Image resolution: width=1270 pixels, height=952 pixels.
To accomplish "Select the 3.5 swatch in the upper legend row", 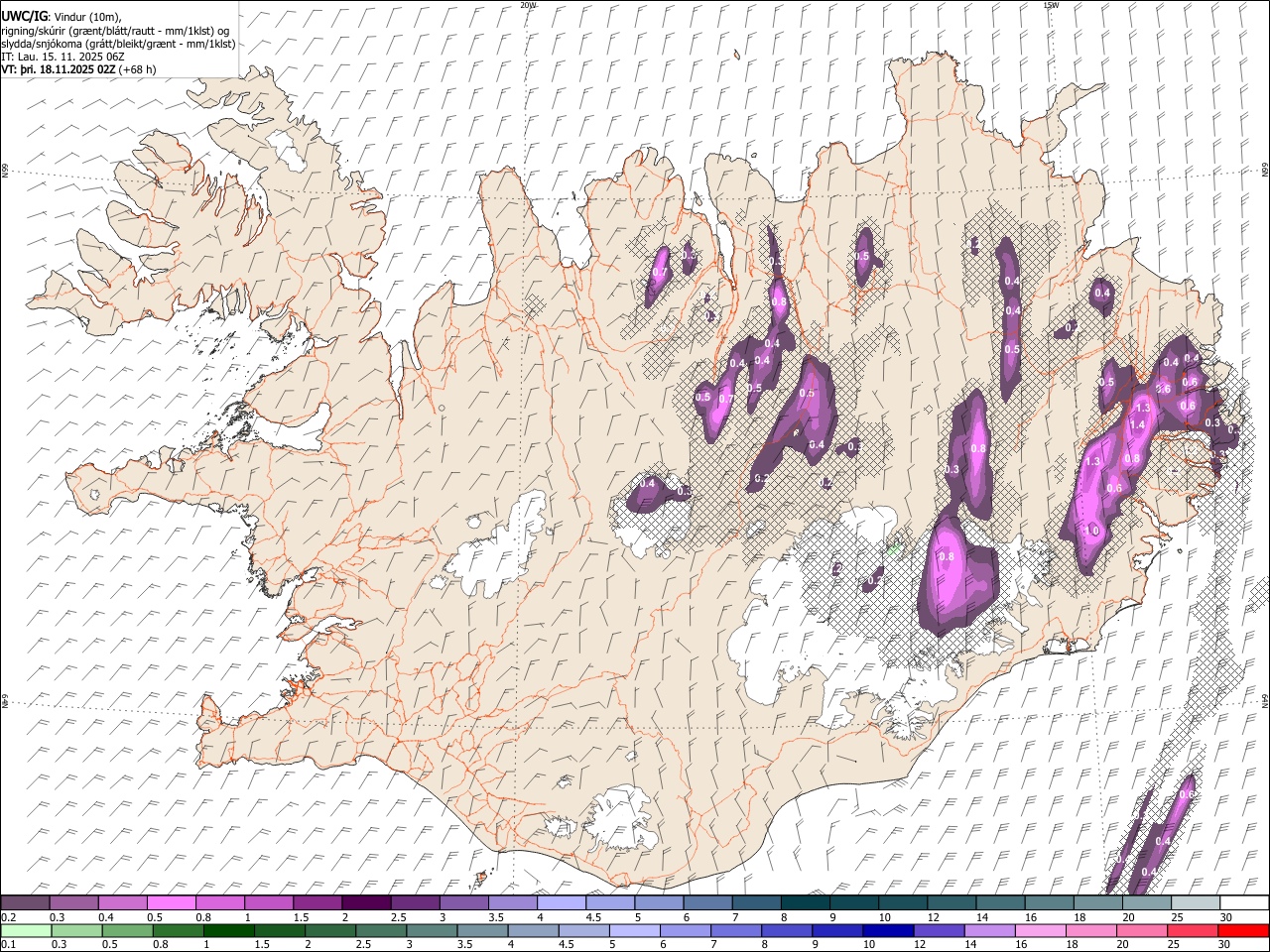I will (x=513, y=902).
